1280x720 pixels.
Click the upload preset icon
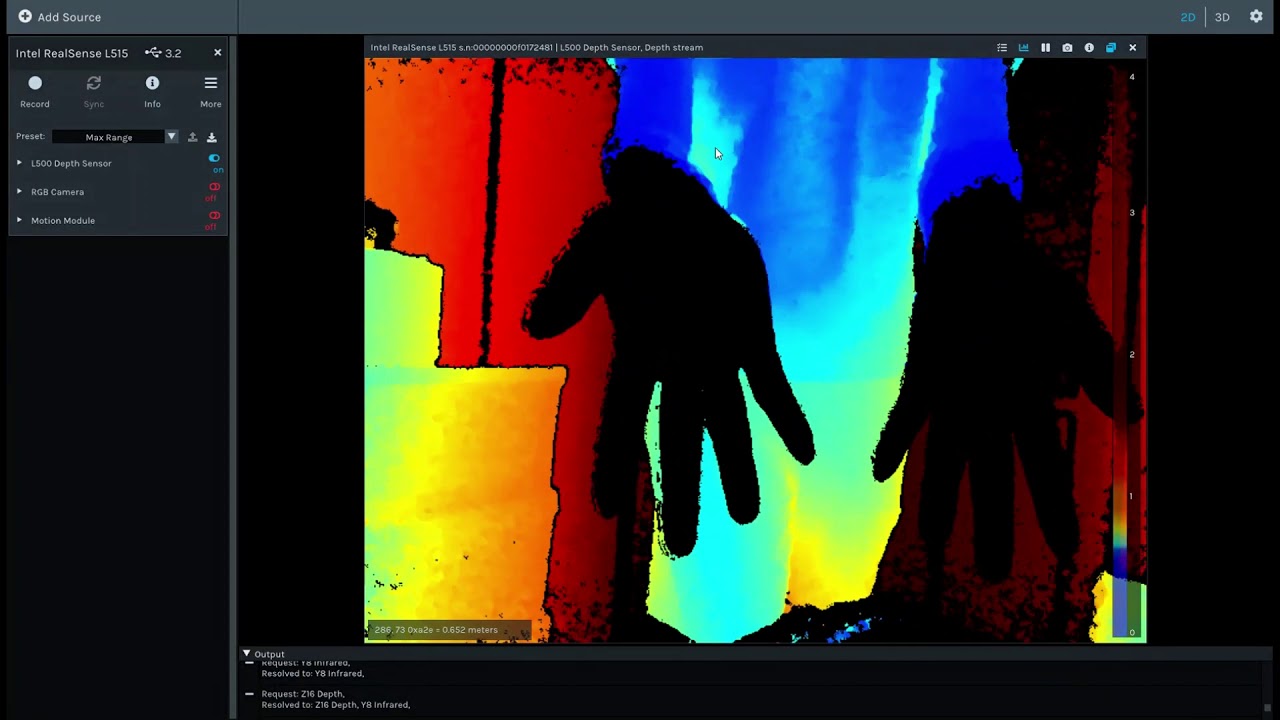(192, 137)
